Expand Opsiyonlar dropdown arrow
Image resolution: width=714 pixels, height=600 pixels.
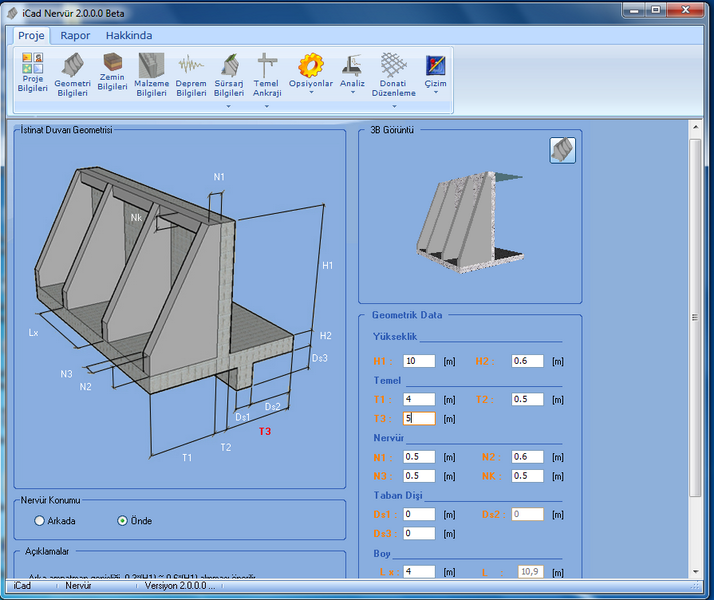[x=311, y=92]
